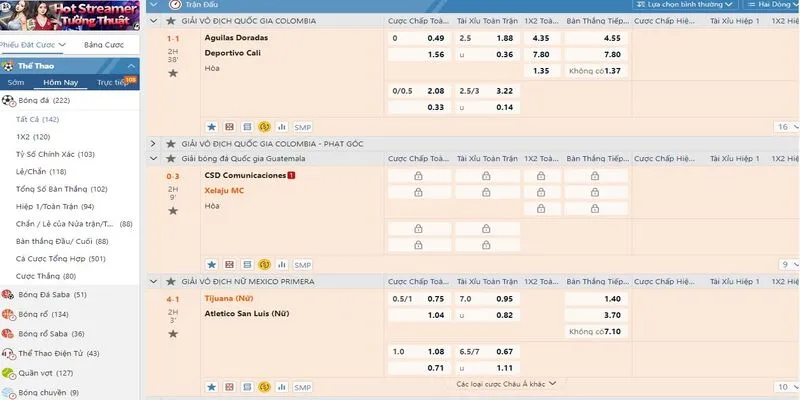Switch to the Sớm tab
This screenshot has height=400, width=800.
coord(15,83)
